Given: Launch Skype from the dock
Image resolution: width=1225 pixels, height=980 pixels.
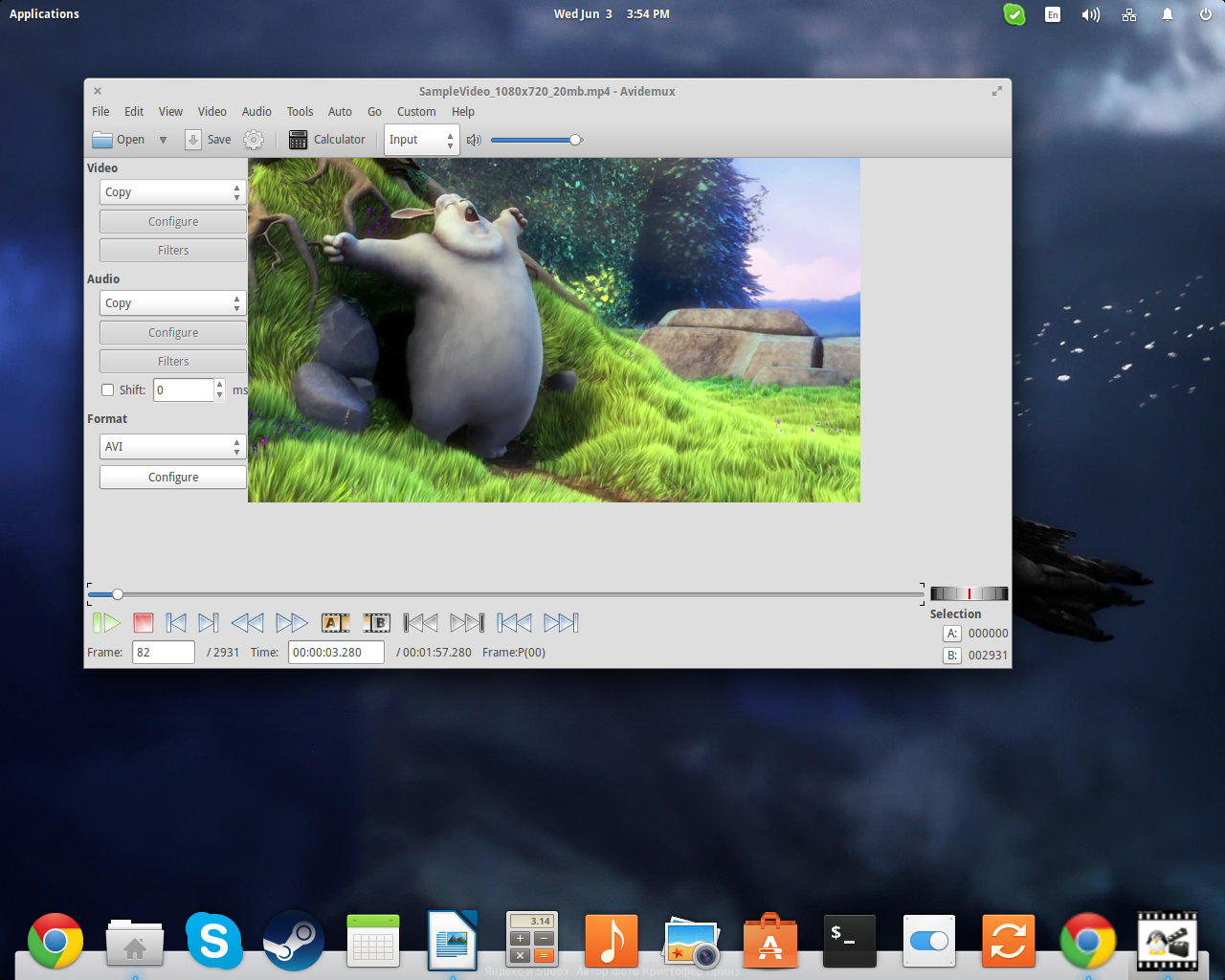Looking at the screenshot, I should click(x=214, y=940).
